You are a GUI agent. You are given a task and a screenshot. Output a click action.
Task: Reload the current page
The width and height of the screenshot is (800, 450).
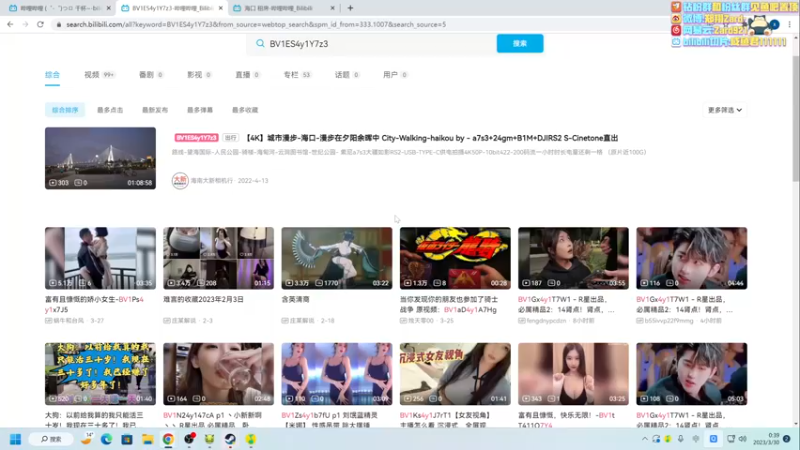pos(40,24)
